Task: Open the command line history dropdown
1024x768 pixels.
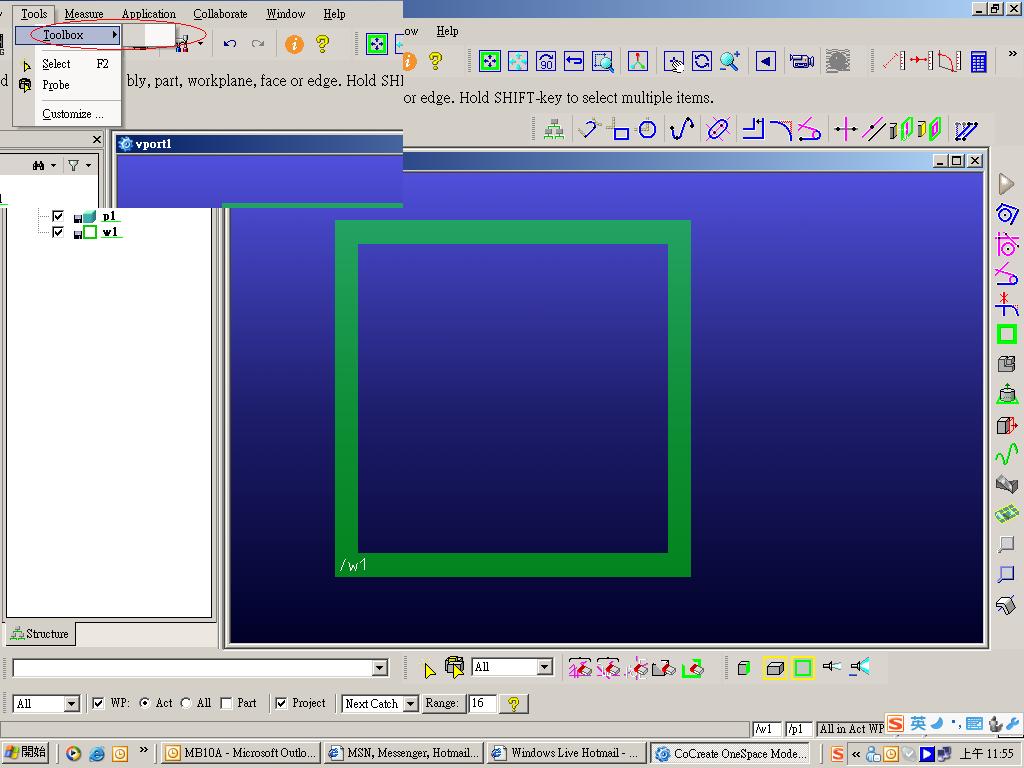Action: pyautogui.click(x=379, y=668)
